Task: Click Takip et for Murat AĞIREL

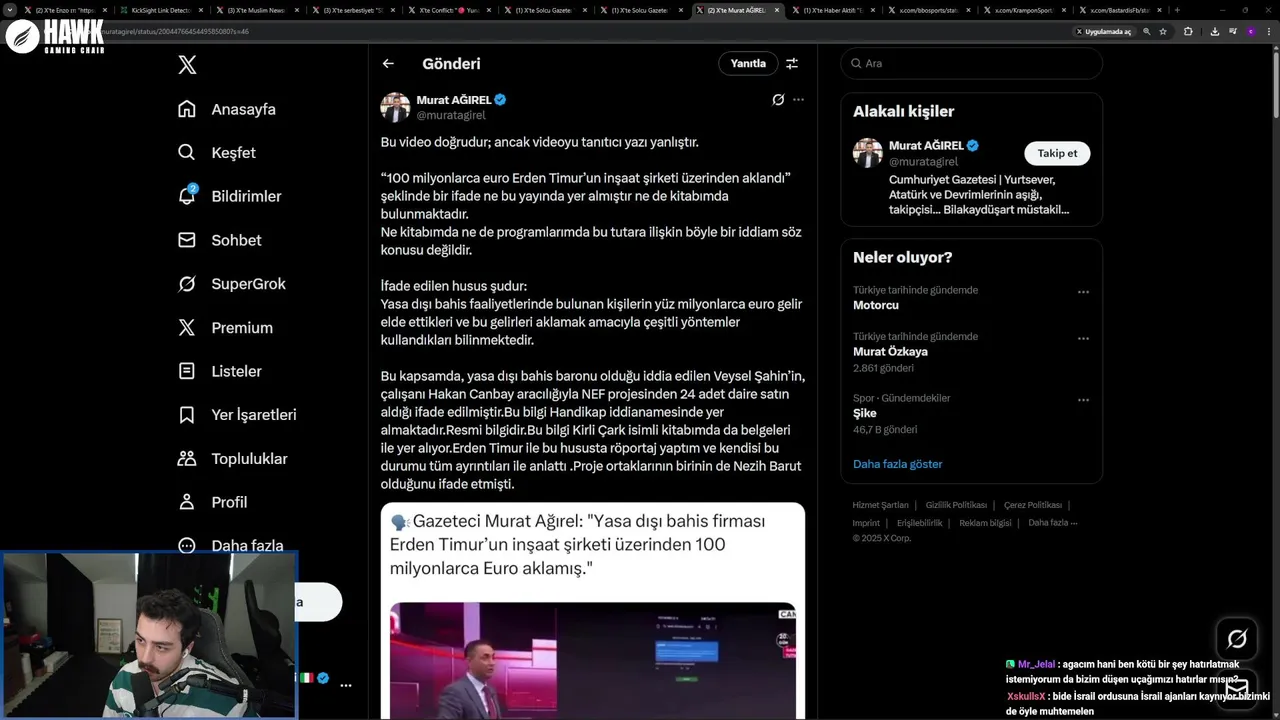Action: 1057,153
